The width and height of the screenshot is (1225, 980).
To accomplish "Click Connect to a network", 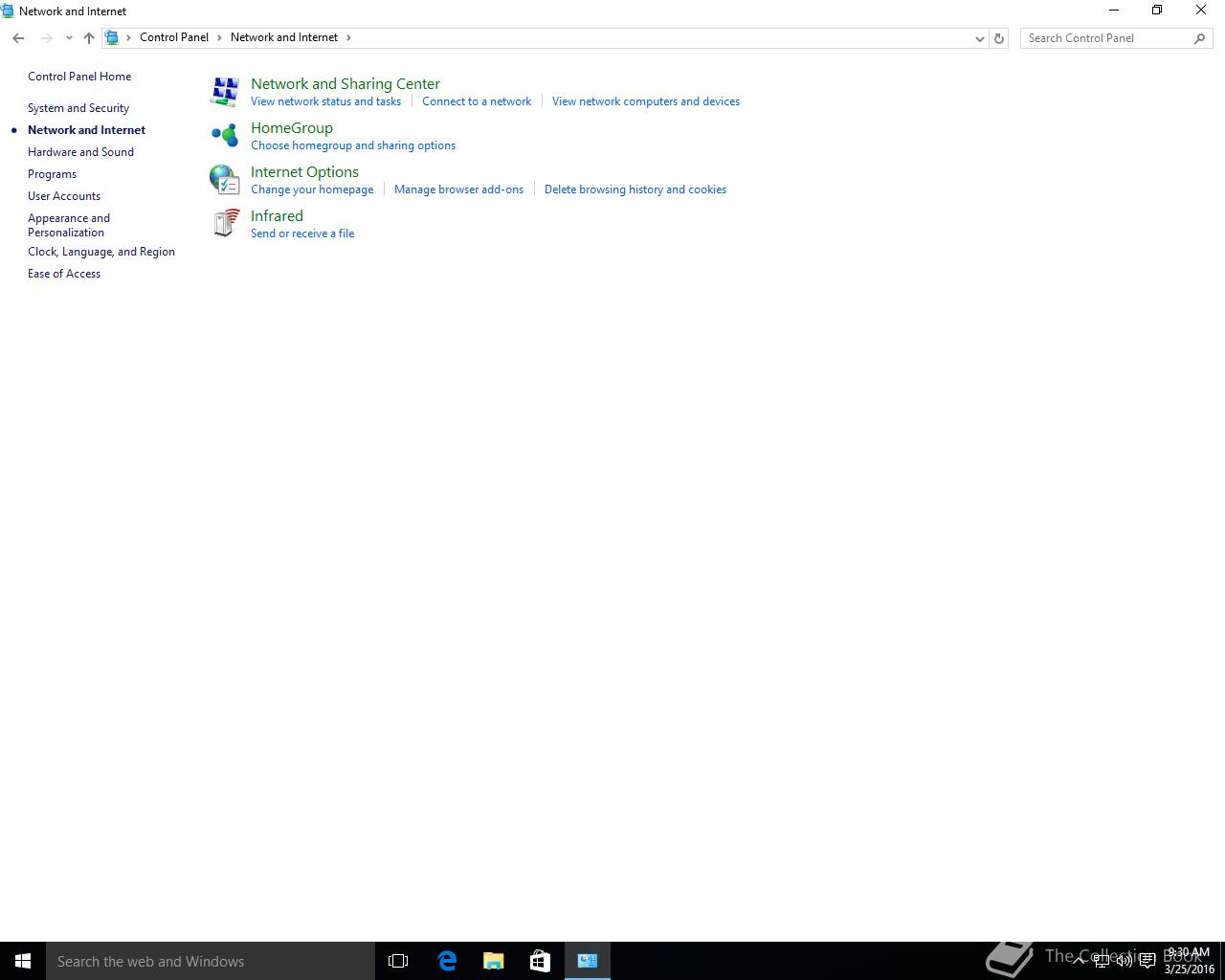I will [477, 101].
